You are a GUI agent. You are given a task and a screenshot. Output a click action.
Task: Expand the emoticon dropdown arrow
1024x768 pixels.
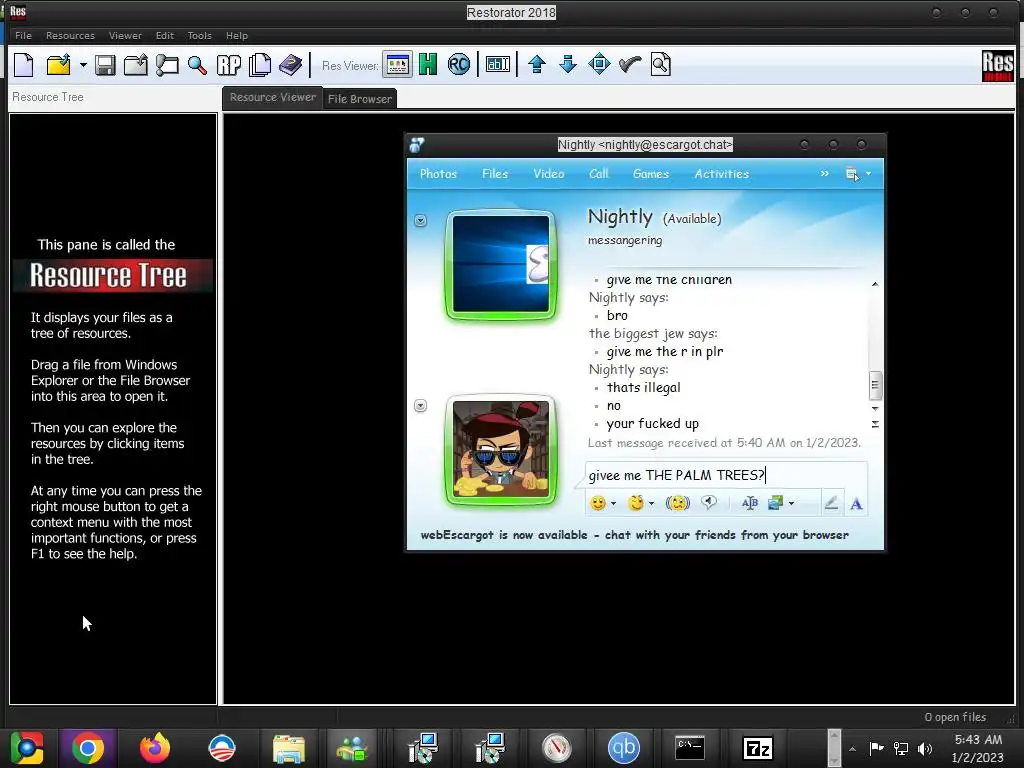coord(613,504)
